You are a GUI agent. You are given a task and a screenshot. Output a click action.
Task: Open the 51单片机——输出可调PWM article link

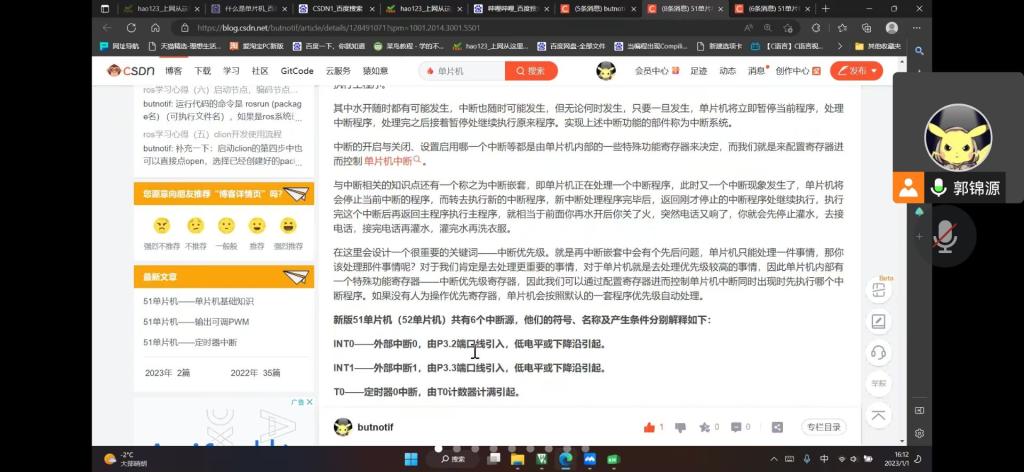pos(194,322)
